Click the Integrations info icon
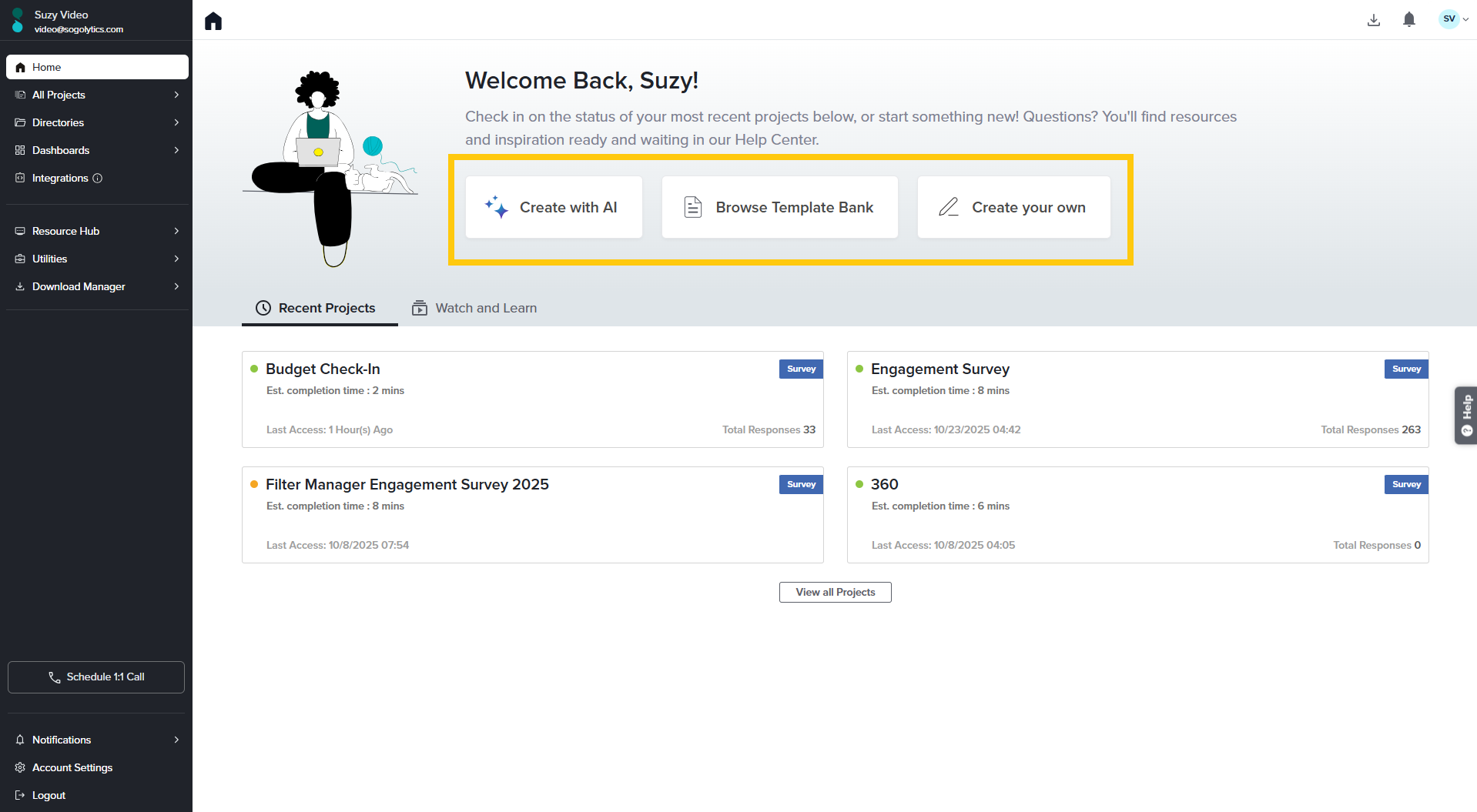 98,179
